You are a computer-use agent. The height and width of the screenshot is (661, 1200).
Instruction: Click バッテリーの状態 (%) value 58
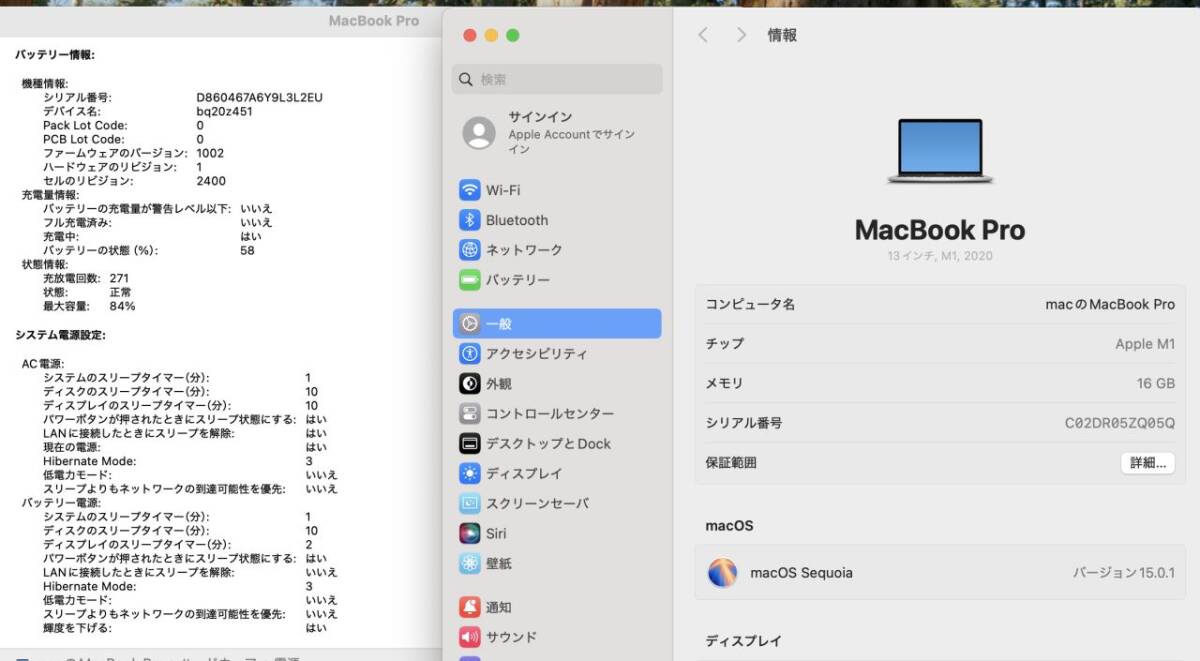[247, 250]
